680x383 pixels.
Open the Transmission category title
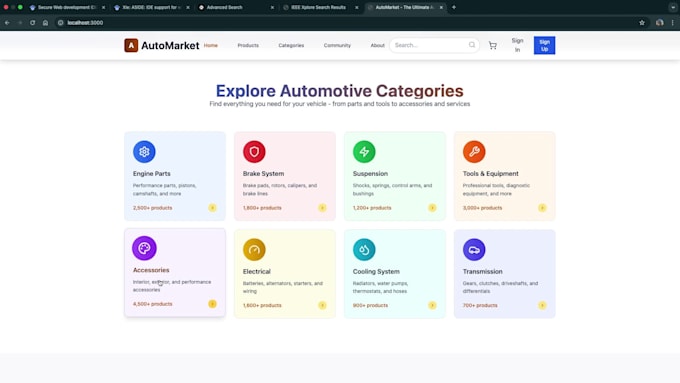coord(482,272)
